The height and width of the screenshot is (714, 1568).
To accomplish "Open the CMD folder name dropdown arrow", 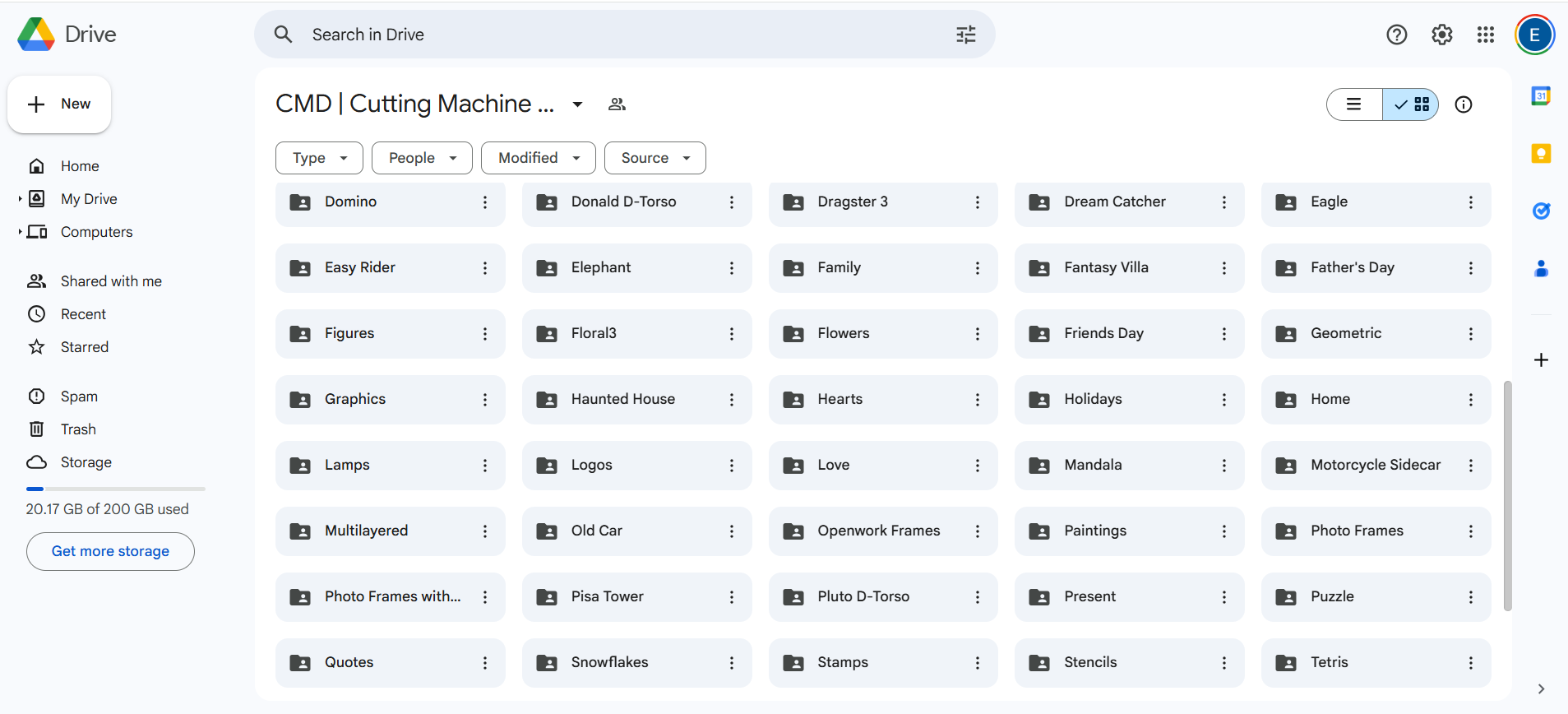I will [577, 104].
